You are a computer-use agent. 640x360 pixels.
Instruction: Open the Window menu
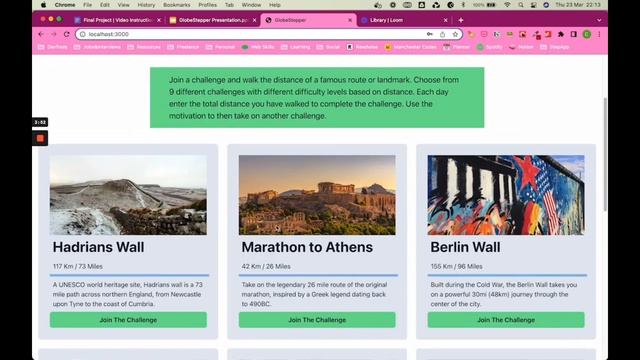(x=251, y=5)
